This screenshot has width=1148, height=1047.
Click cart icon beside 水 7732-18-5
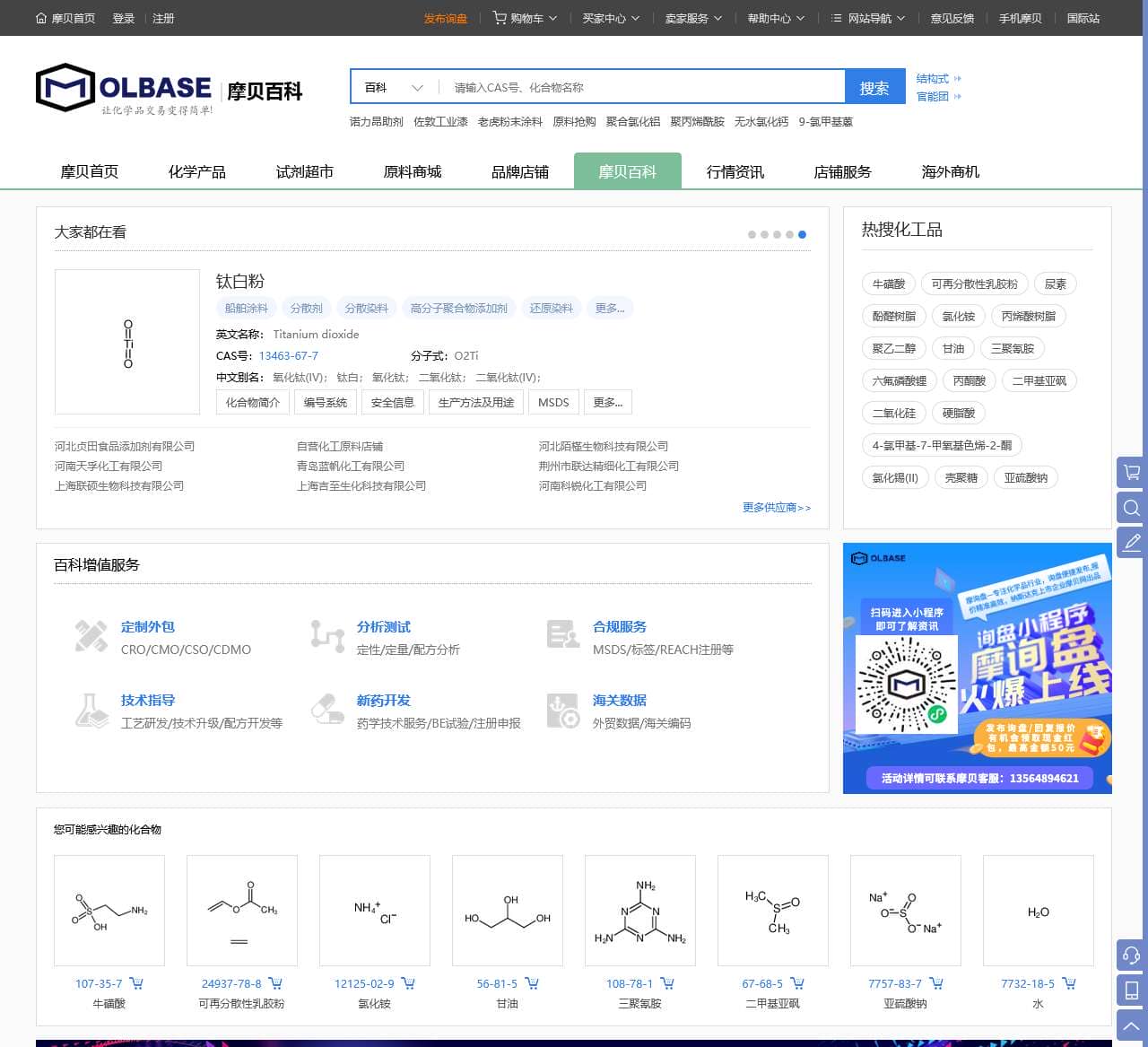(x=1070, y=983)
